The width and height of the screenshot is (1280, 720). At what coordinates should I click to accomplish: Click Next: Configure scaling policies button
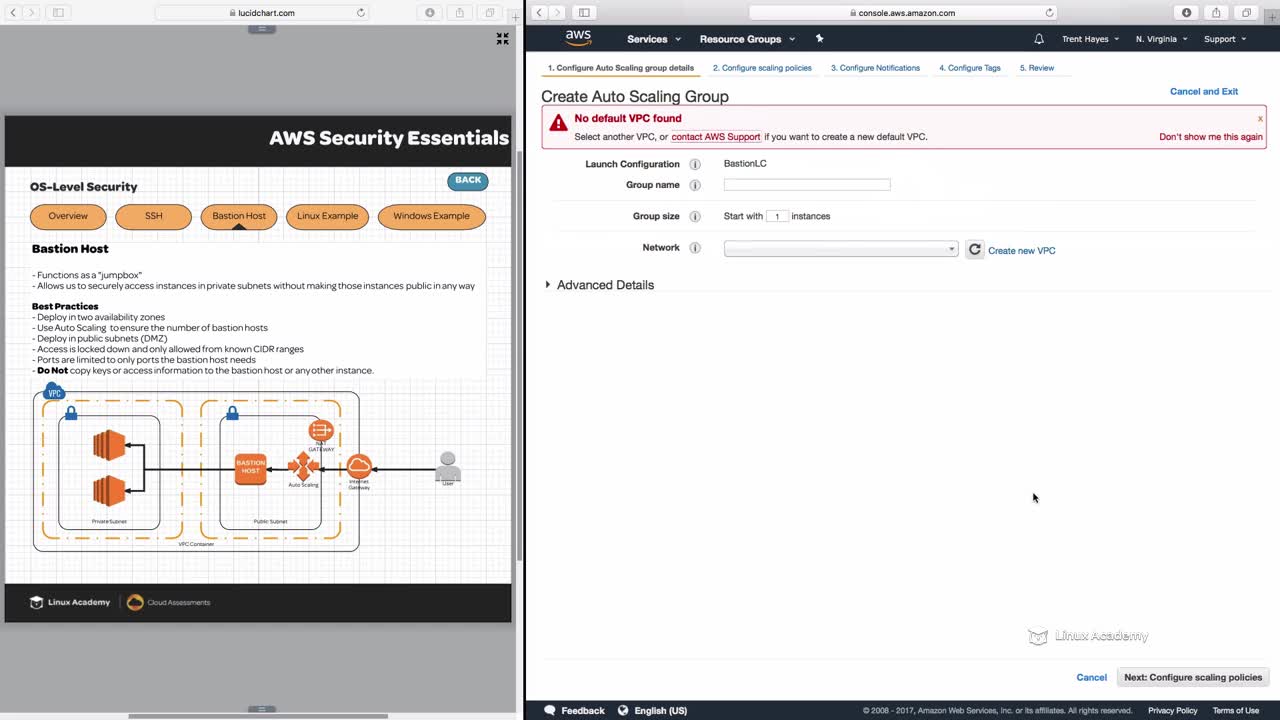pos(1193,677)
